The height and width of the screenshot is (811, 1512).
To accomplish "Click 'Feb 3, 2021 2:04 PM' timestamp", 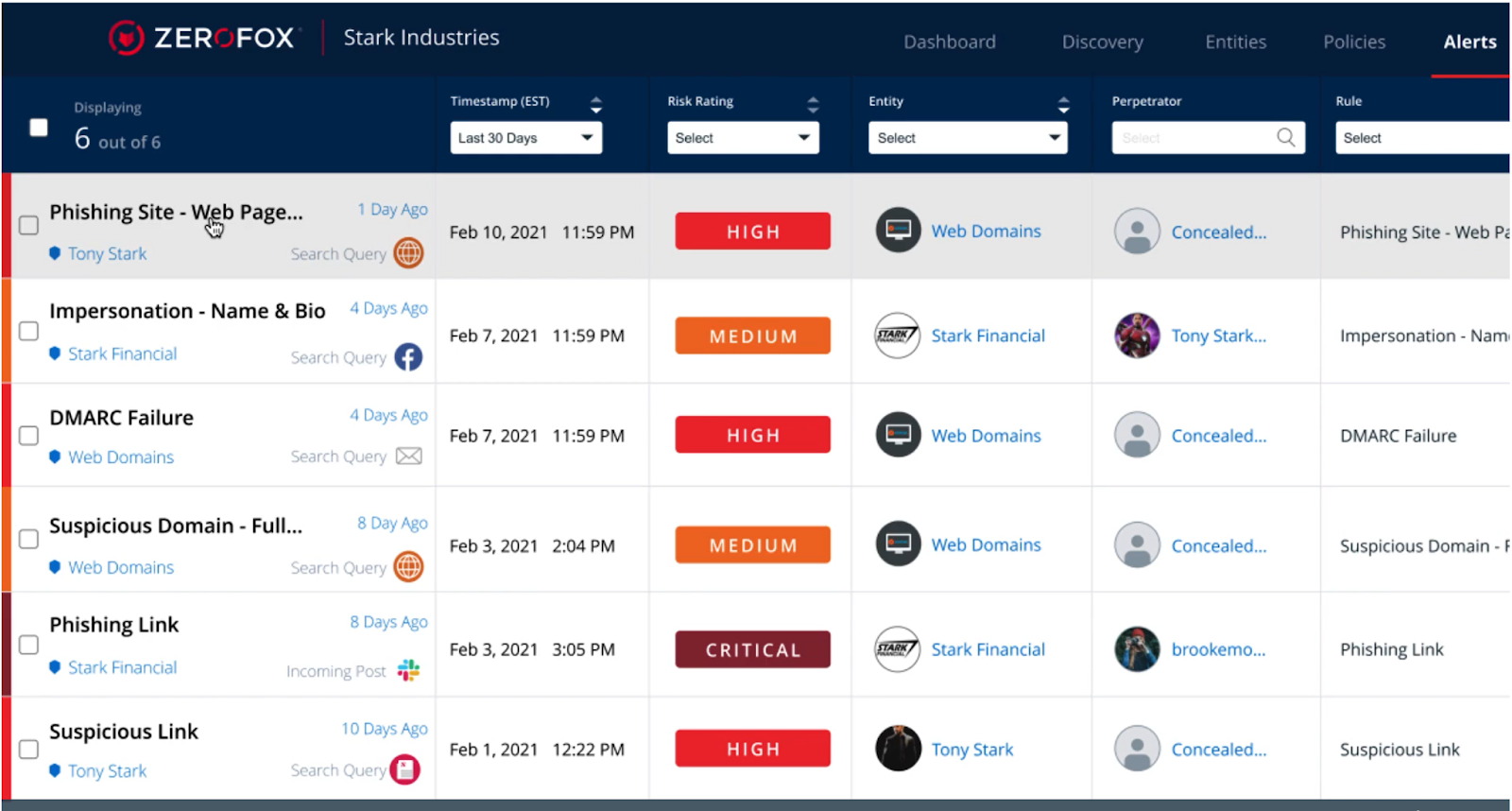I will [532, 546].
